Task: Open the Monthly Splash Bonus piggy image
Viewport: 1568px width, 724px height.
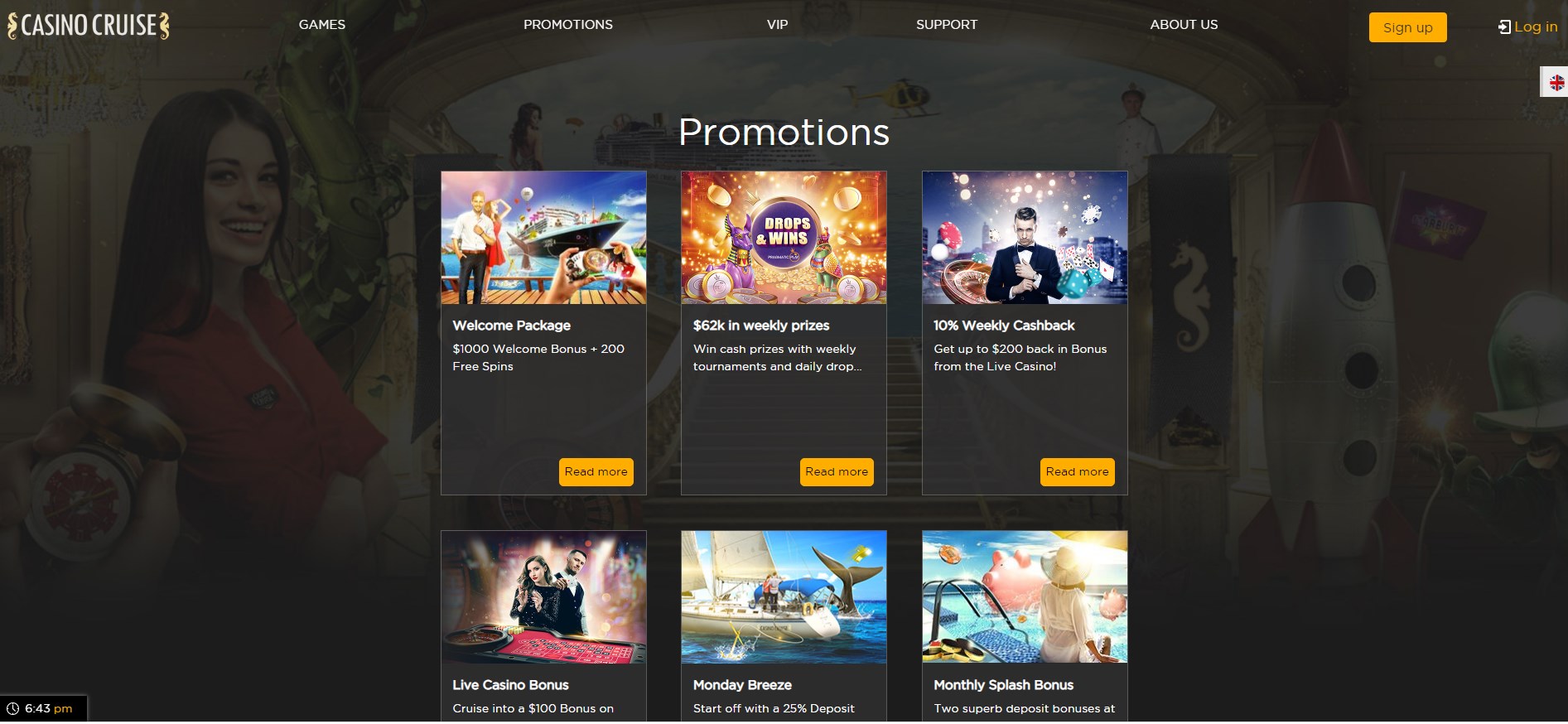Action: pyautogui.click(x=1025, y=597)
